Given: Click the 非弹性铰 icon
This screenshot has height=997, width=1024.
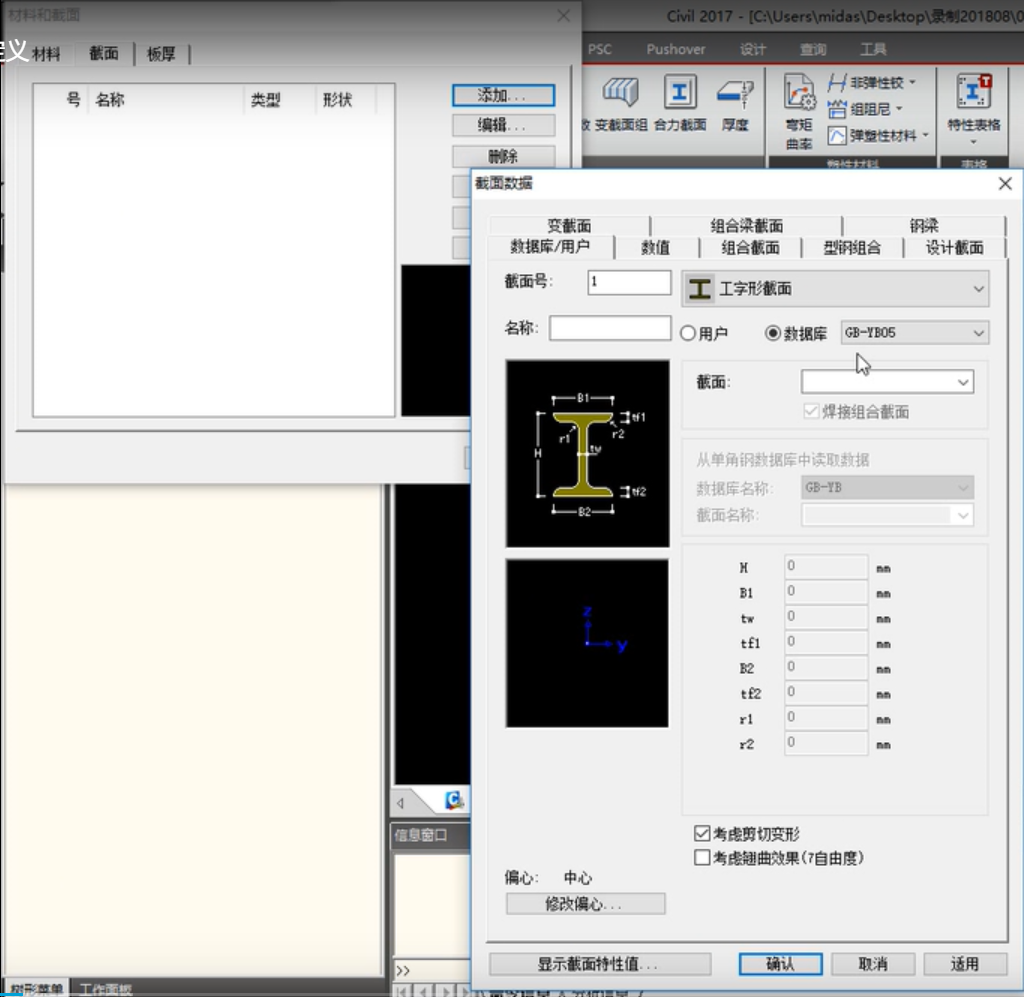Looking at the screenshot, I should tap(837, 82).
